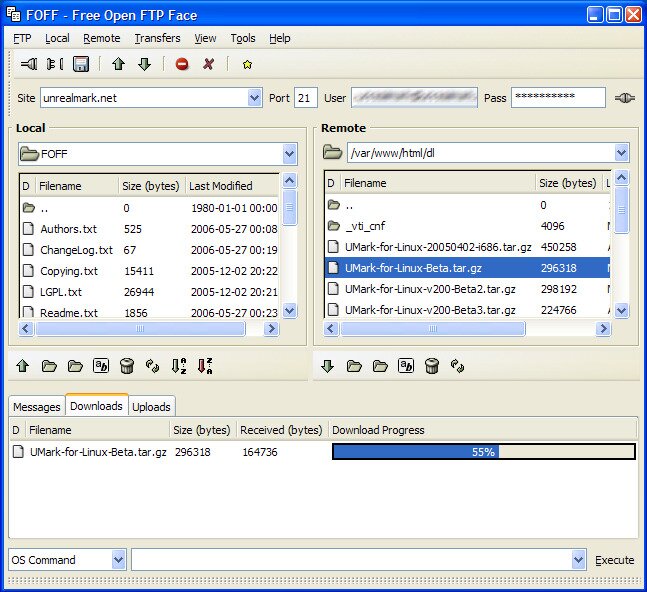The width and height of the screenshot is (647, 592).
Task: Click the yellow star favorites icon
Action: click(247, 65)
